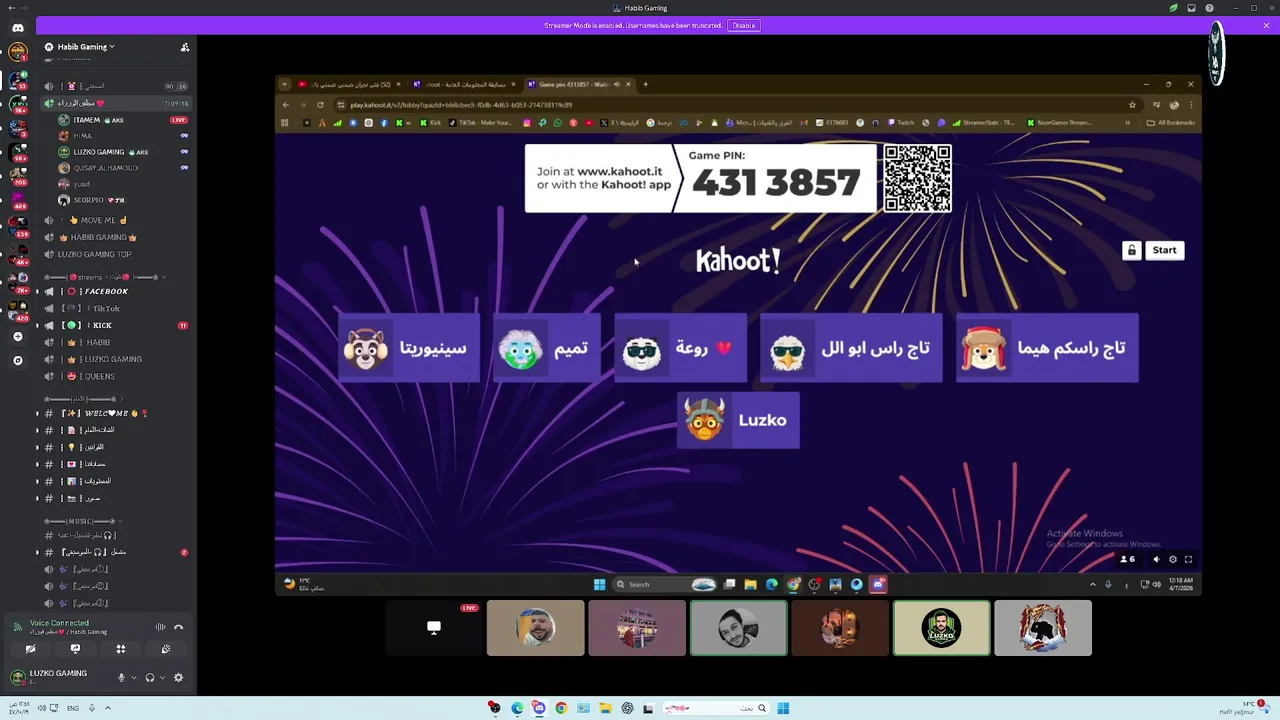This screenshot has width=1280, height=720.
Task: Select the LUZKO logo participant thumbnail
Action: [941, 628]
